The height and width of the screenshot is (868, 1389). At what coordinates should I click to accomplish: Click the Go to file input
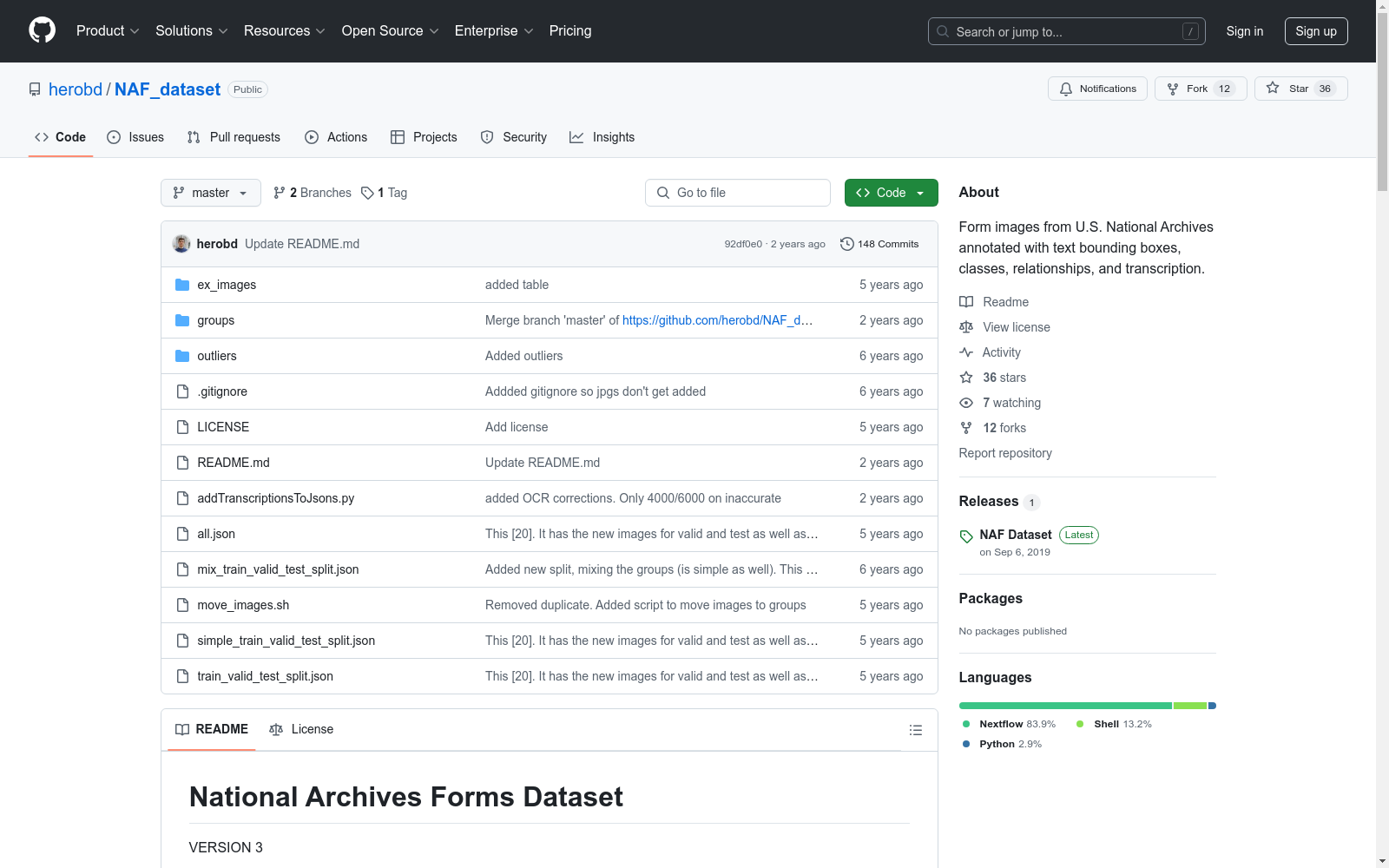[738, 193]
